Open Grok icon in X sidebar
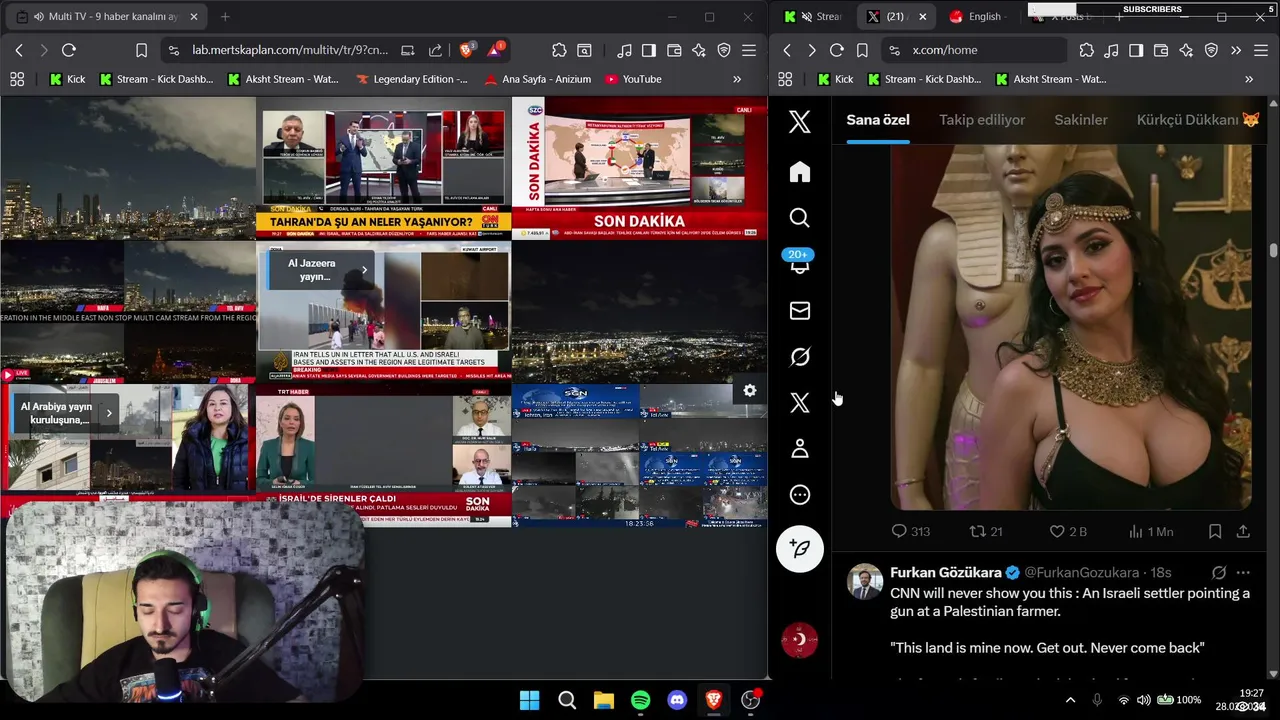 [799, 357]
